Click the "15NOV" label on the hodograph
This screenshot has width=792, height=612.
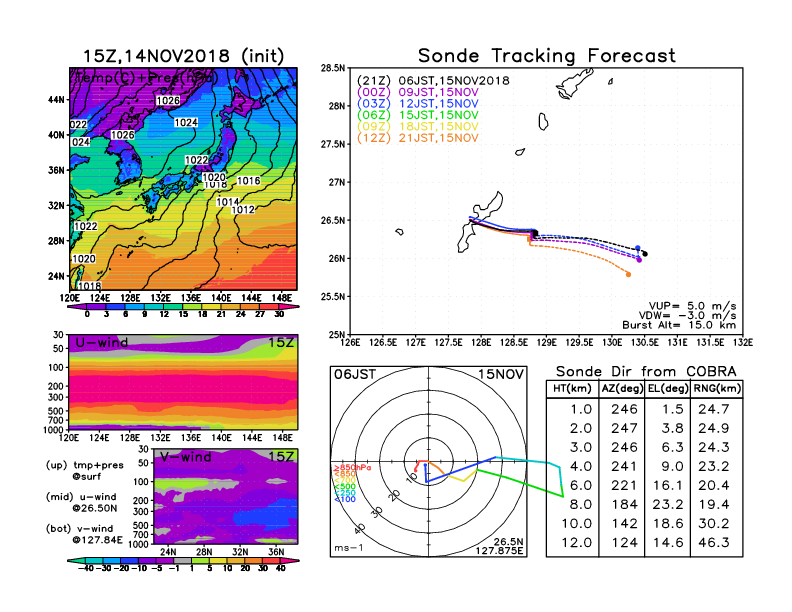(x=501, y=375)
